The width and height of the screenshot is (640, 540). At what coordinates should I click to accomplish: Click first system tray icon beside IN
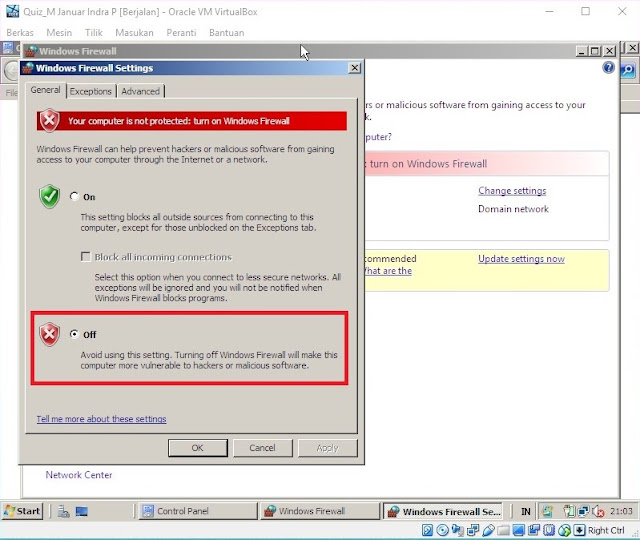click(547, 511)
